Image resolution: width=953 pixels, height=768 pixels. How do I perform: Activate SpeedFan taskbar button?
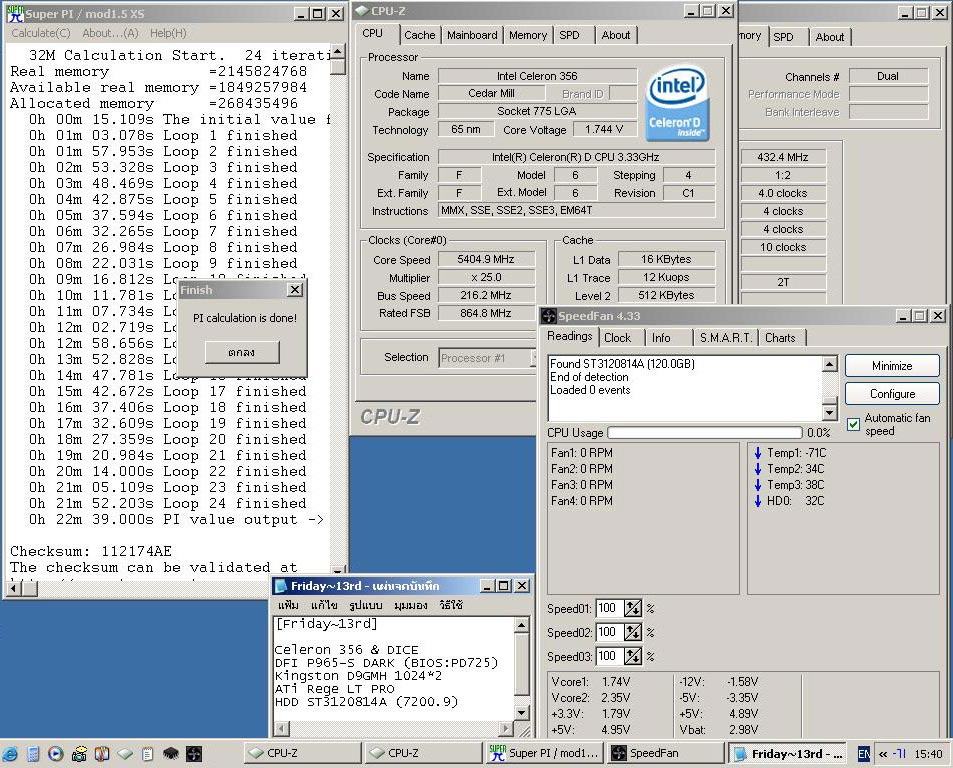click(x=667, y=753)
